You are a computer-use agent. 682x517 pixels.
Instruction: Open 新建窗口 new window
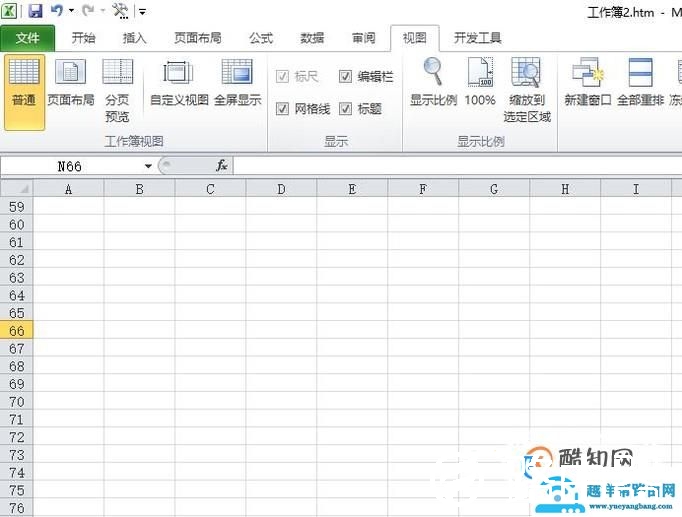click(588, 83)
